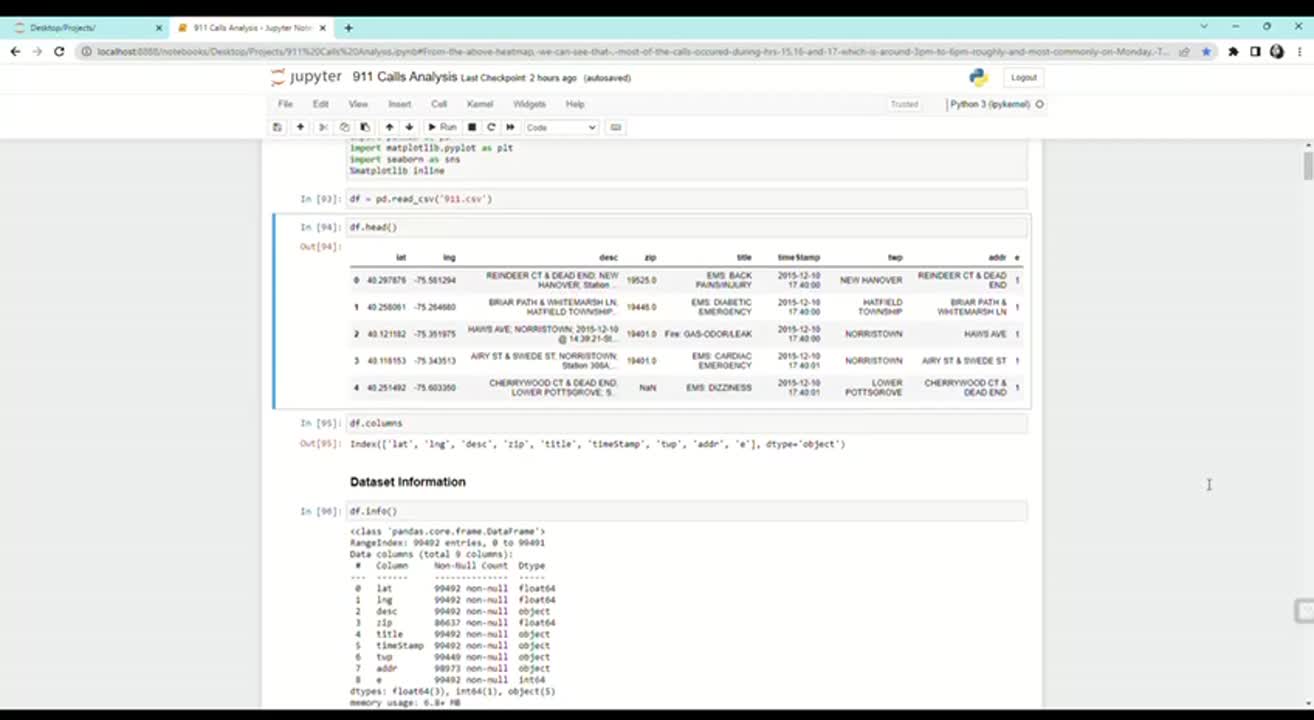Cut selected cells with scissors icon
This screenshot has width=1314, height=720.
[323, 127]
